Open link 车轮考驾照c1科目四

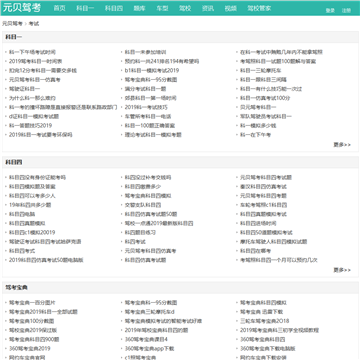[x=263, y=205]
